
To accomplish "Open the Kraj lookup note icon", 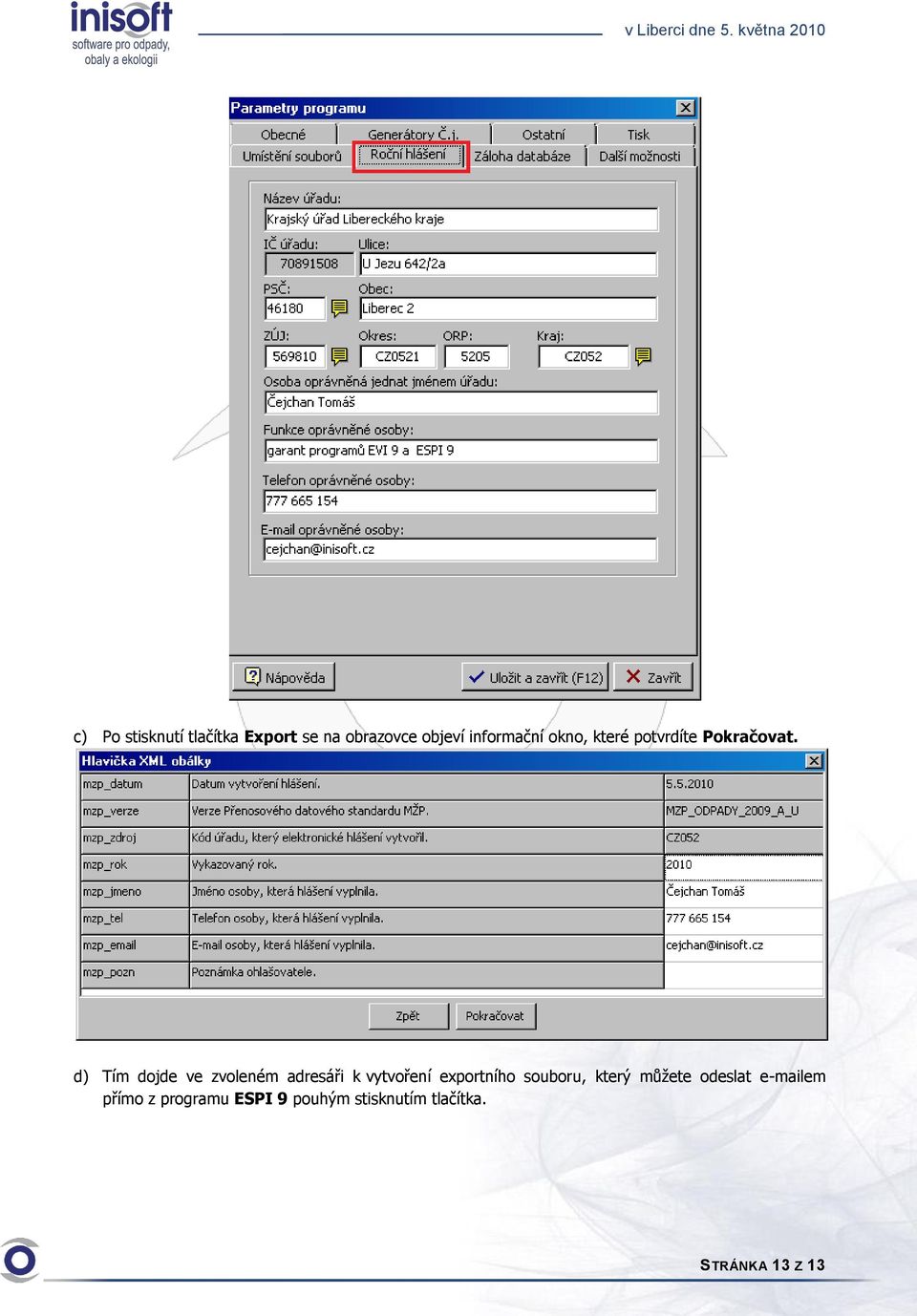I will click(x=643, y=356).
